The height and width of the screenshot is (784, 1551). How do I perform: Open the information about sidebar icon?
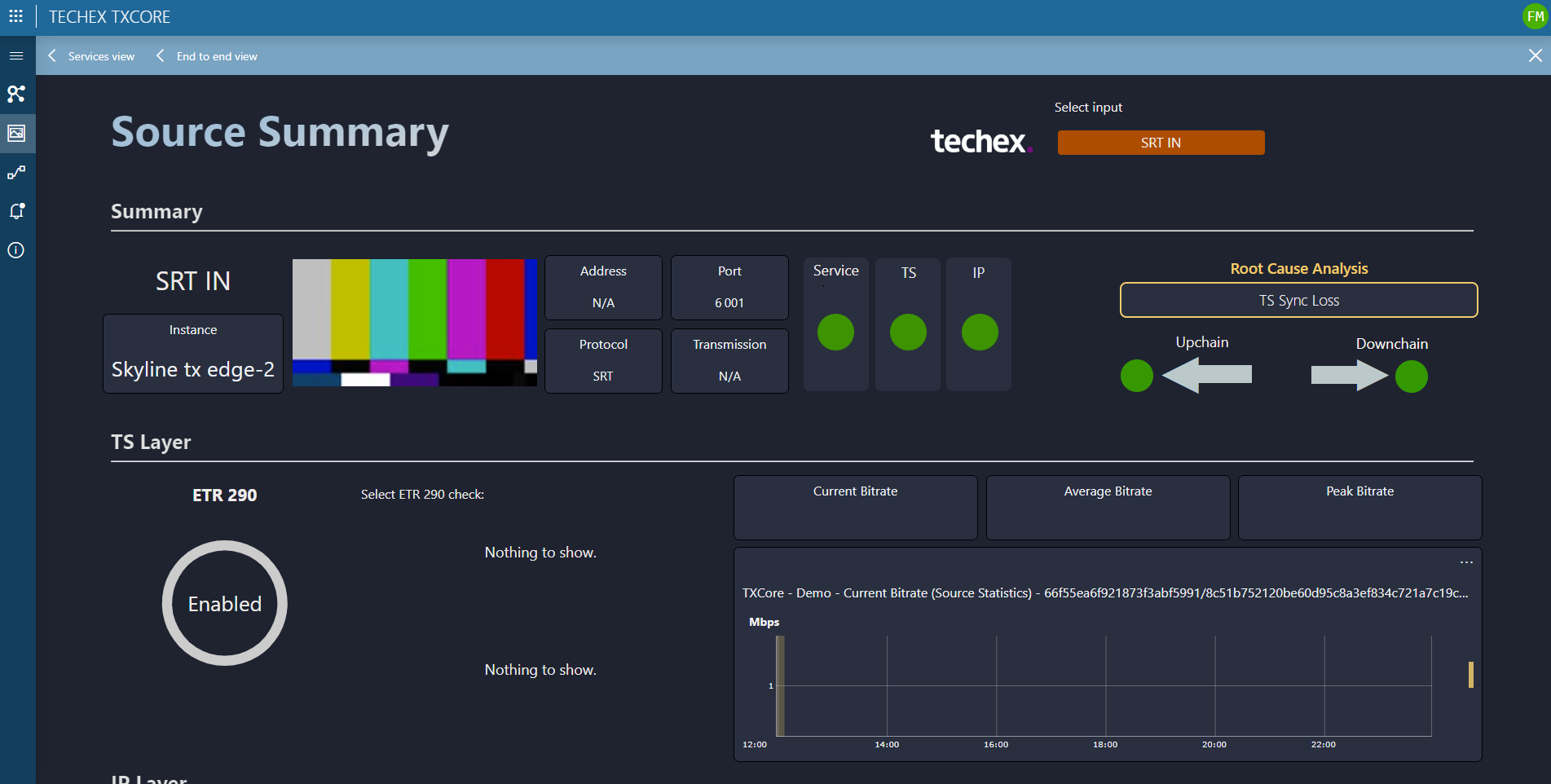[x=16, y=250]
